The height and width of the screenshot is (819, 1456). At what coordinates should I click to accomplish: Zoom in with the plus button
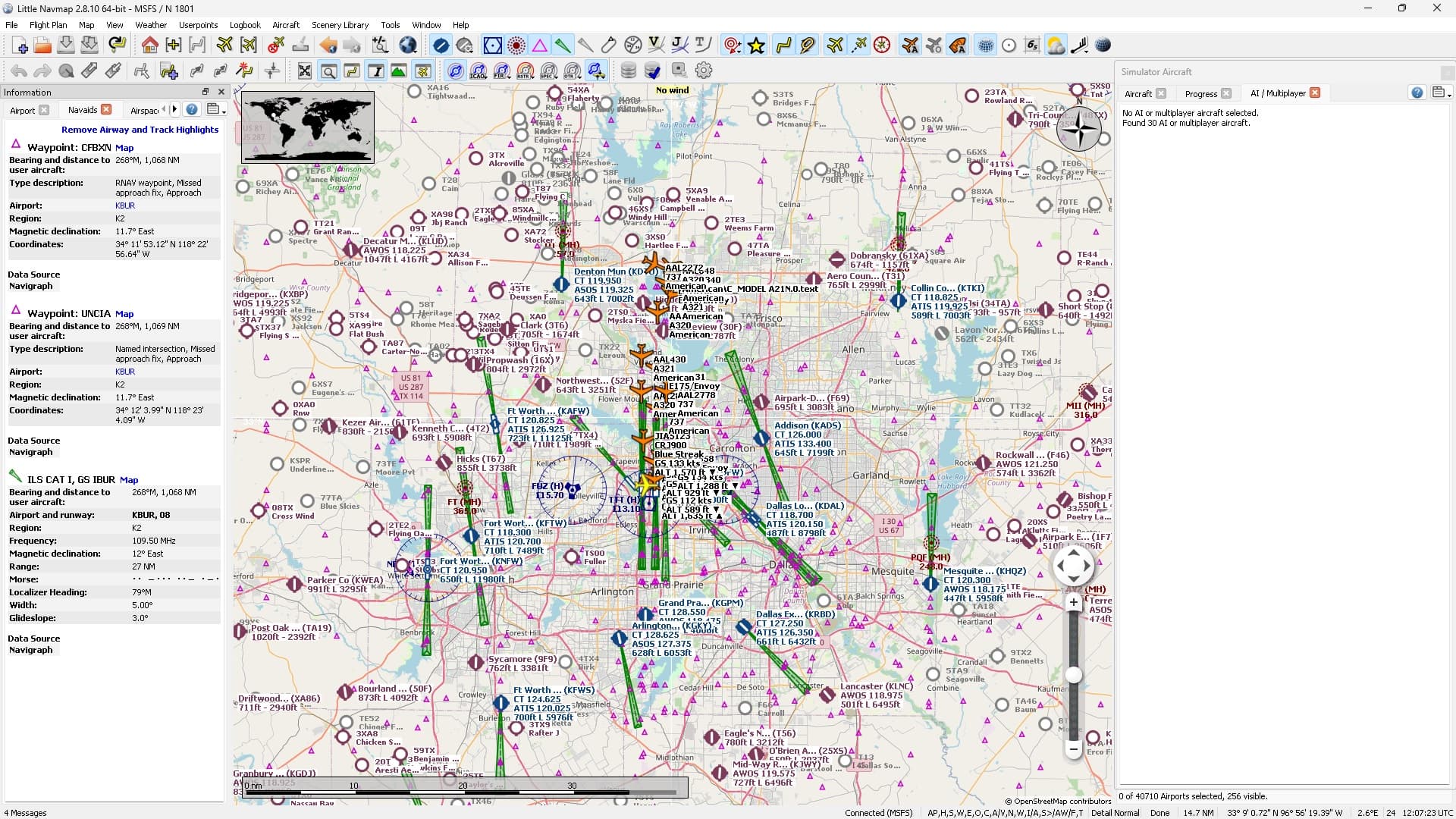[1073, 602]
